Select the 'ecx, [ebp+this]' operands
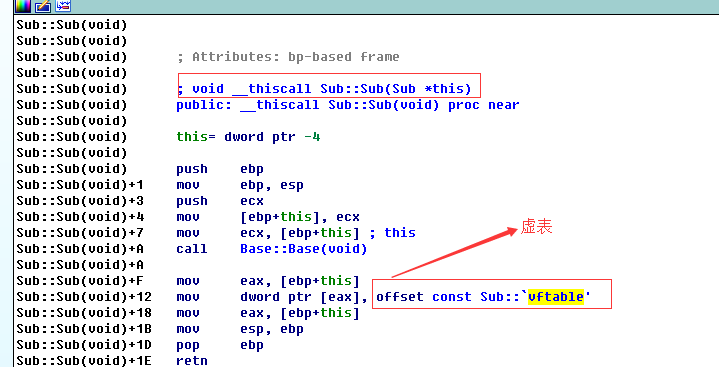719x367 pixels. (300, 233)
